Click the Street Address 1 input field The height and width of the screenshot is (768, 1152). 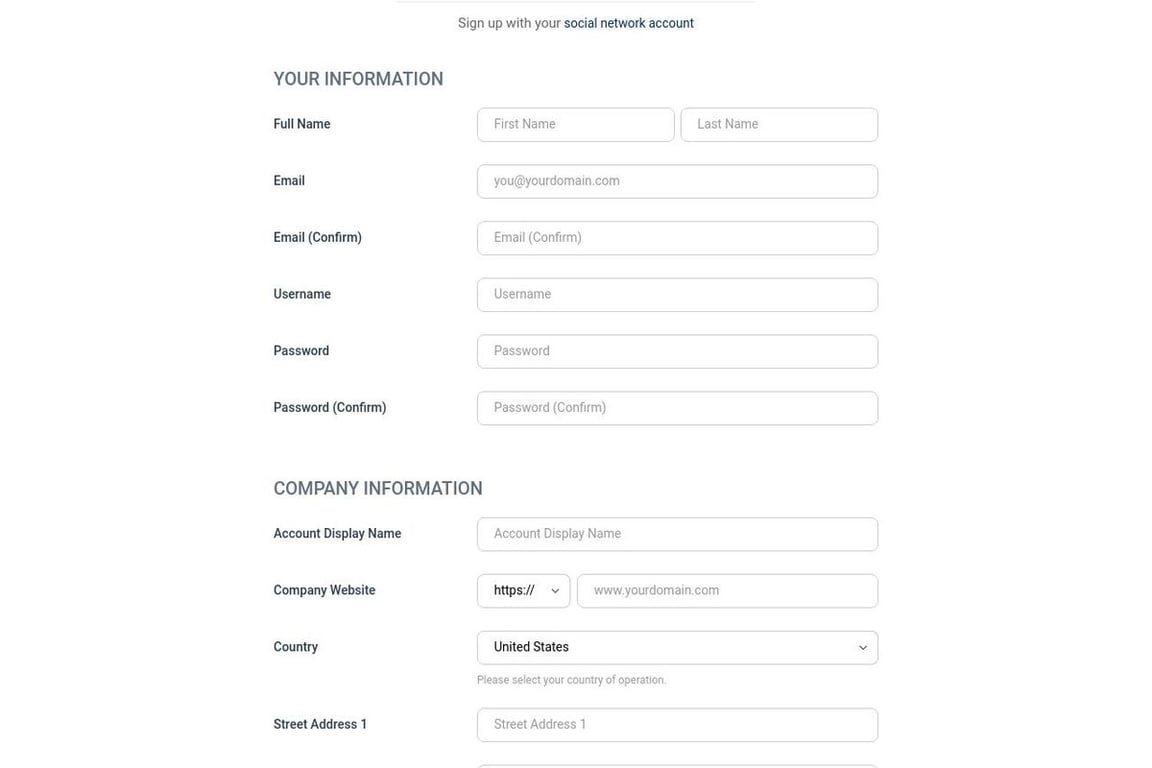[x=677, y=725]
